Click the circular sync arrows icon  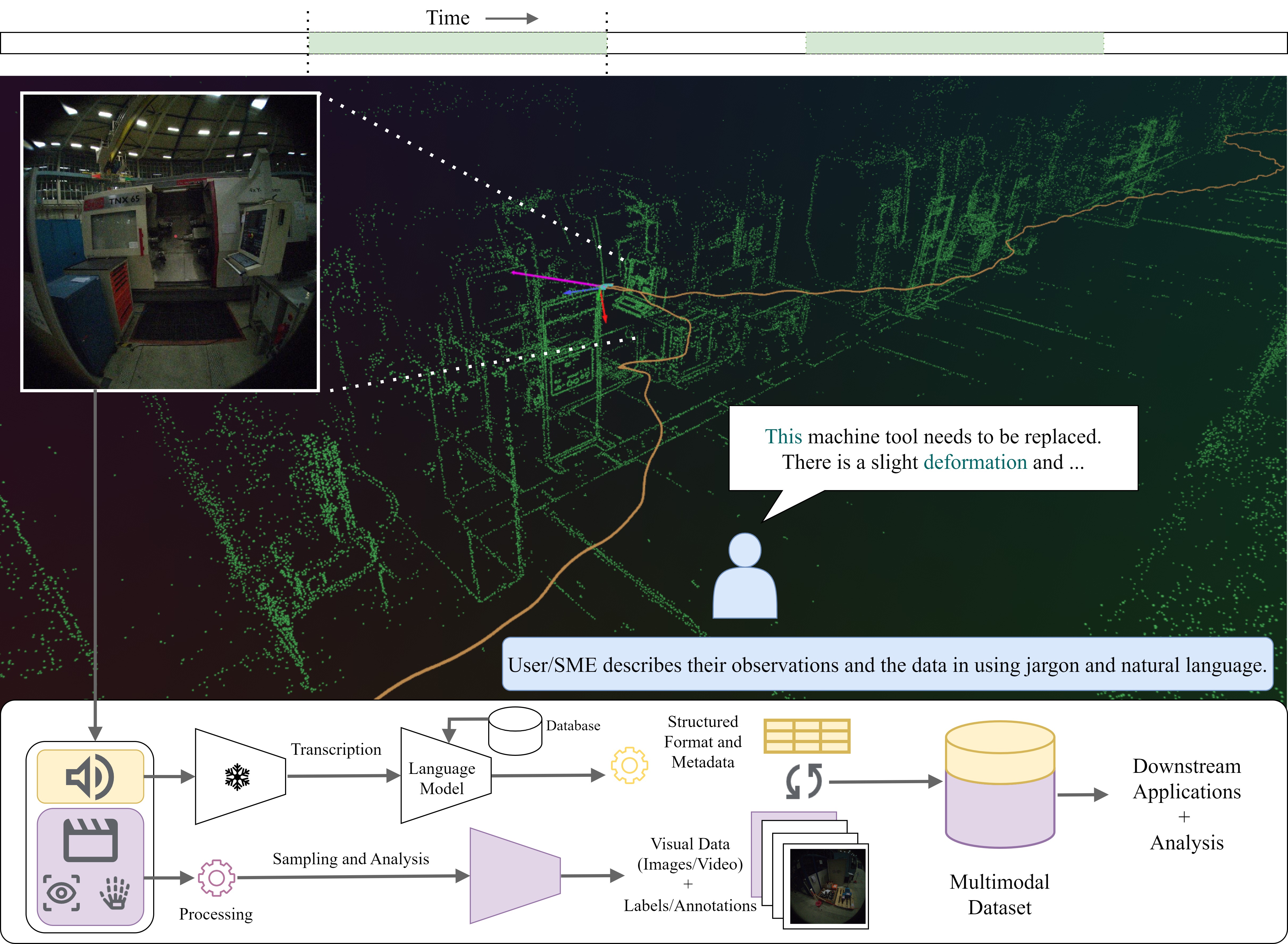click(x=804, y=781)
